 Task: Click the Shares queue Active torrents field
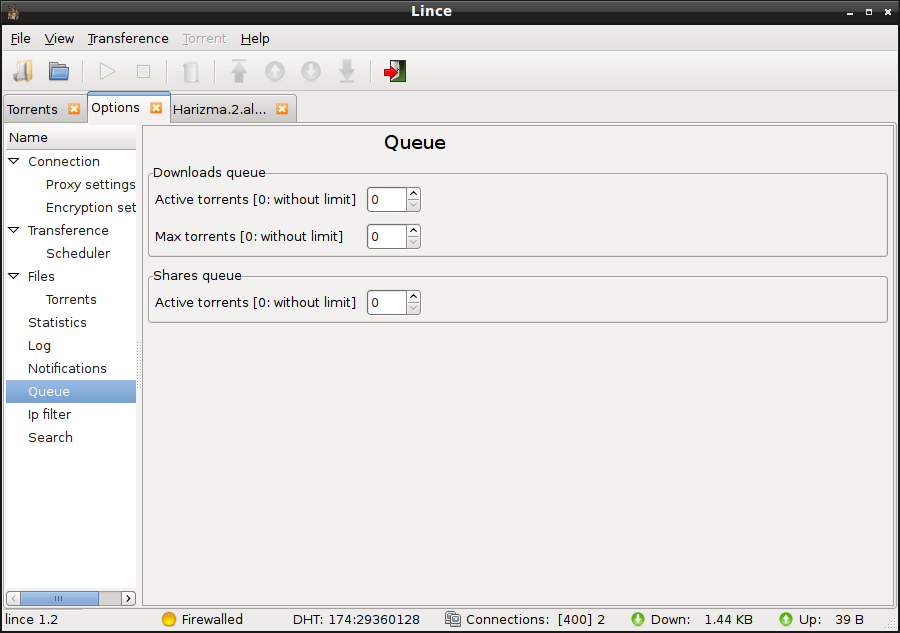click(387, 302)
